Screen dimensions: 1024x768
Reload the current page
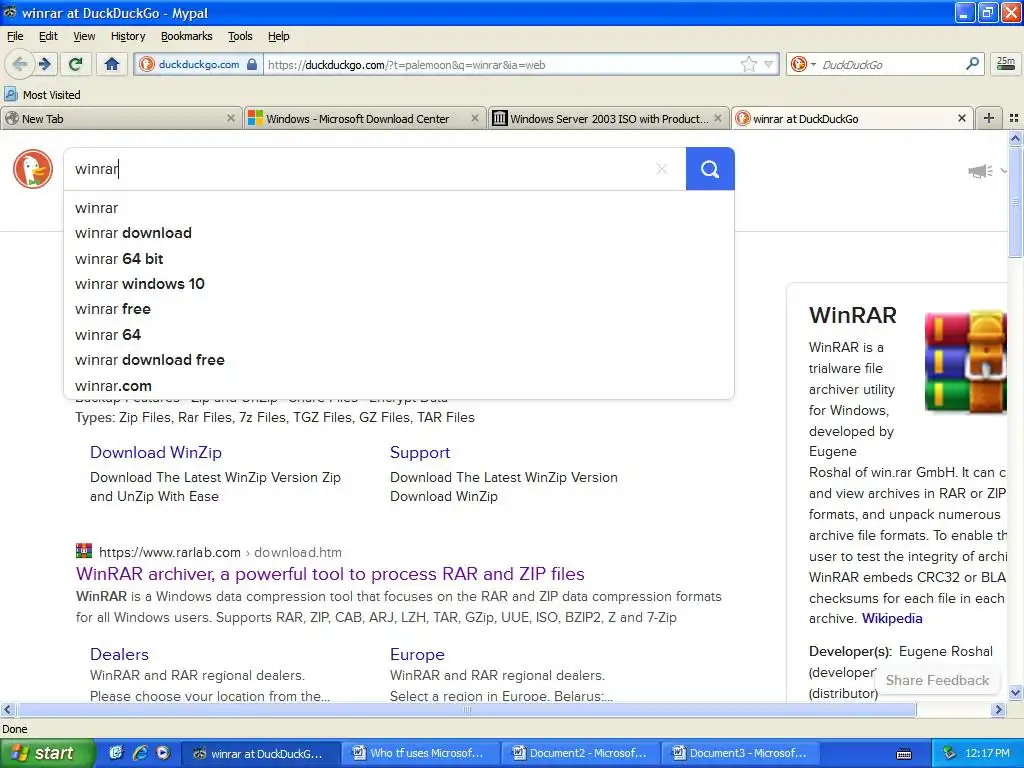(76, 64)
